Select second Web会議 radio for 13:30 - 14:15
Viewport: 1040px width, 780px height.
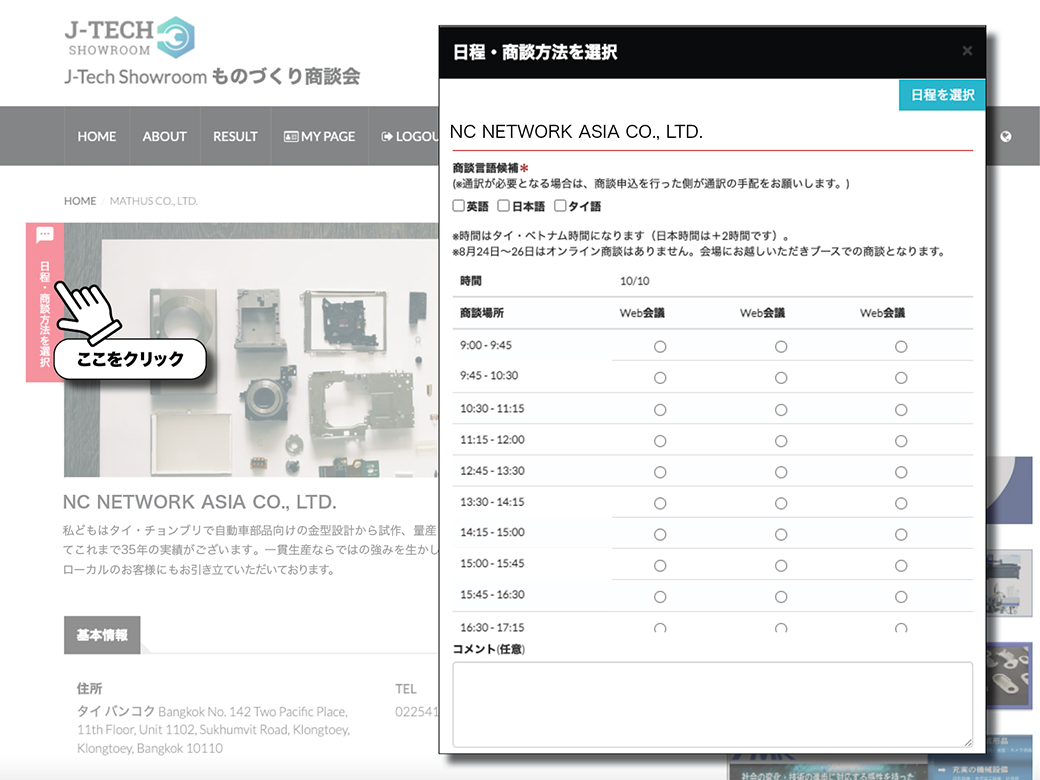point(781,503)
